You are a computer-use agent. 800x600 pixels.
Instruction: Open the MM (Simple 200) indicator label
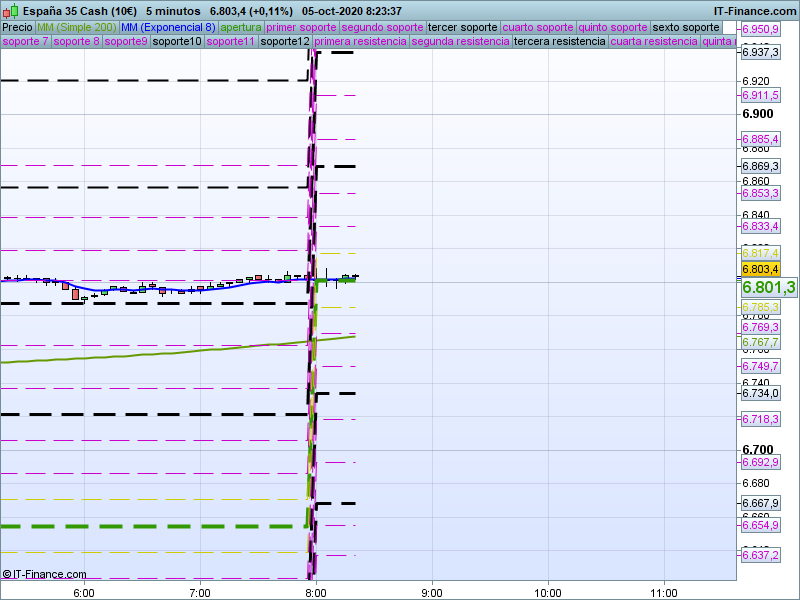point(76,27)
